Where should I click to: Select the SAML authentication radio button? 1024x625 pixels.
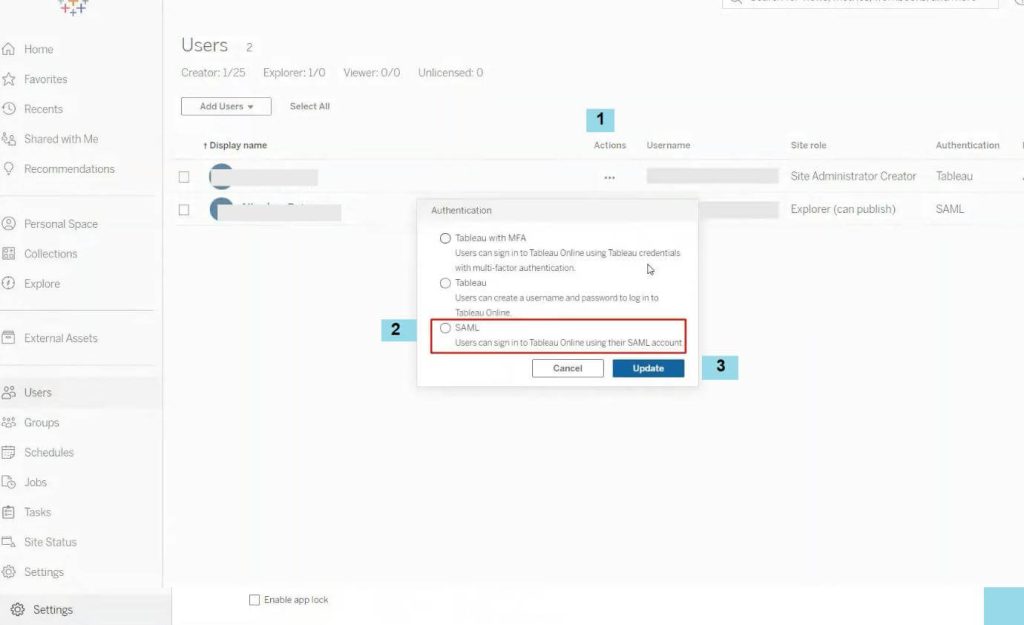(x=445, y=328)
